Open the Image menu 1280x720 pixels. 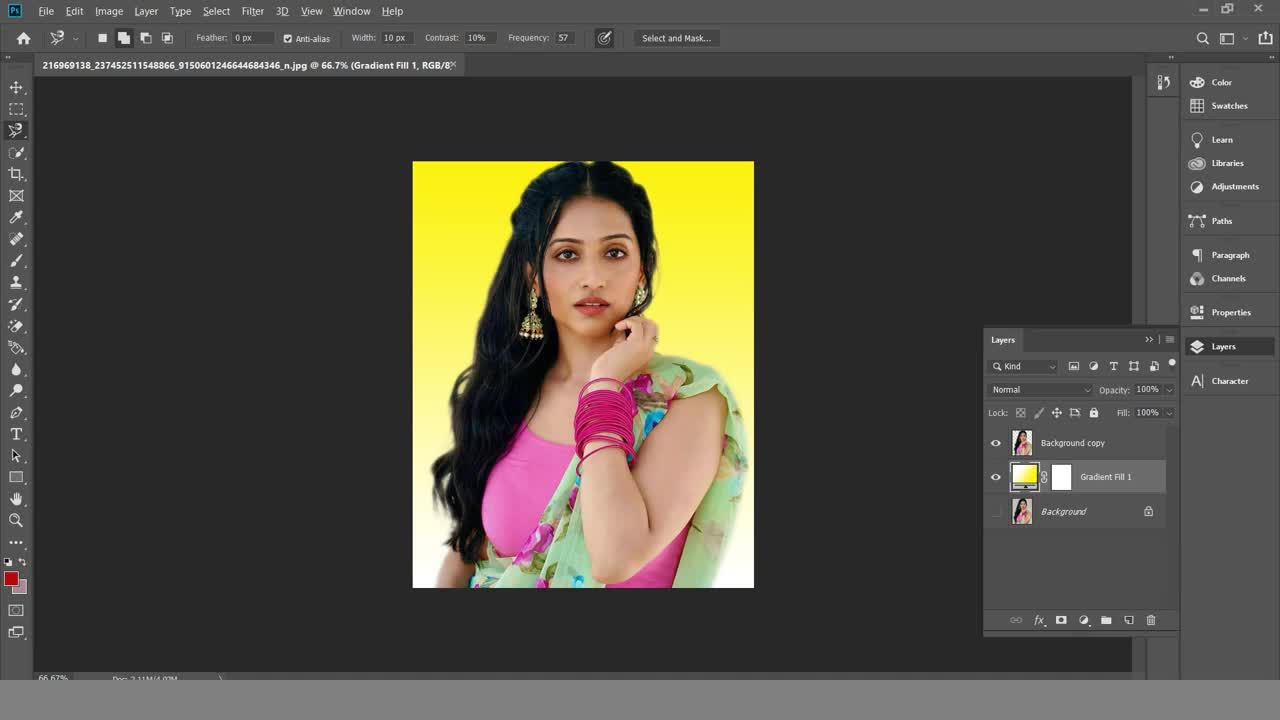[x=109, y=11]
